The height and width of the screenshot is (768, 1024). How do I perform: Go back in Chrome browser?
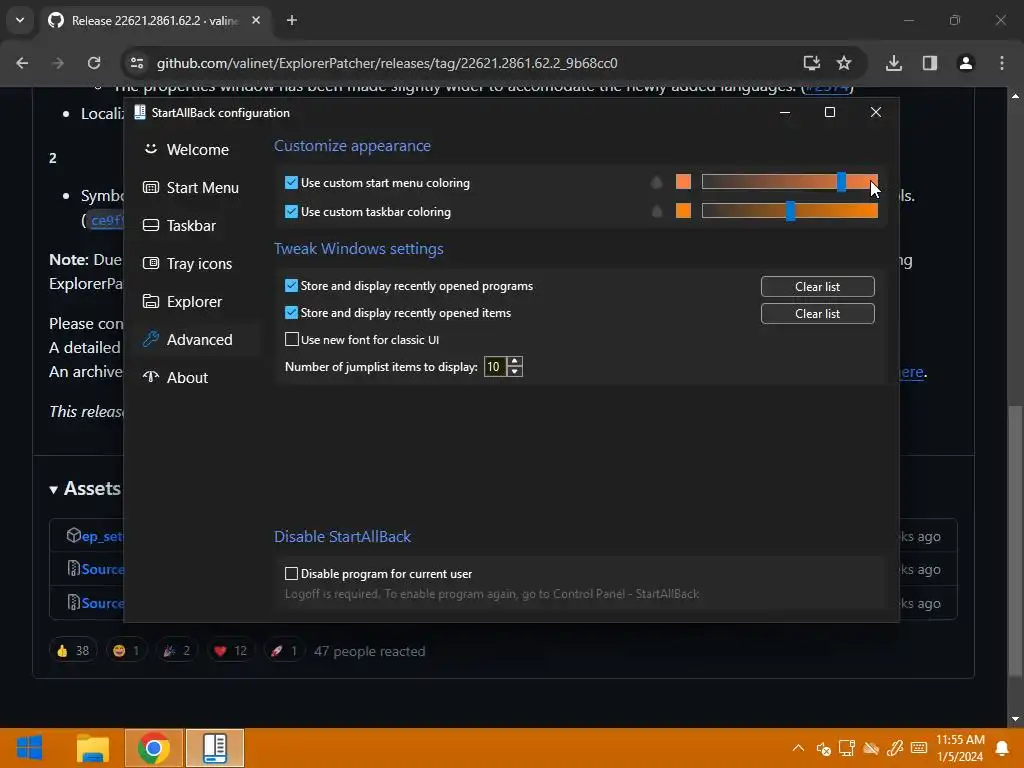pyautogui.click(x=22, y=63)
